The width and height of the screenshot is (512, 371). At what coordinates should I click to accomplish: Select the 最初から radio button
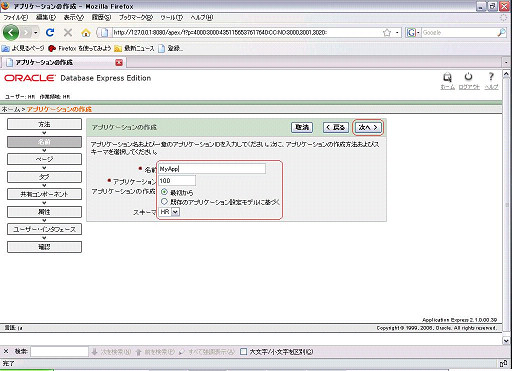click(x=164, y=192)
